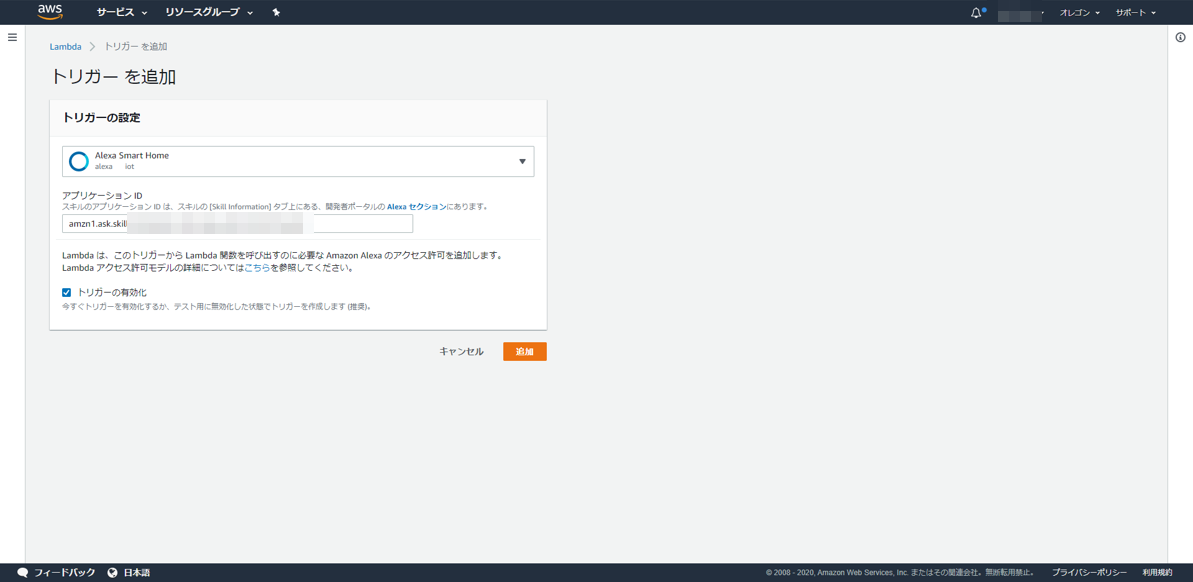Image resolution: width=1193 pixels, height=582 pixels.
Task: Click the feedback speech bubble icon
Action: (23, 573)
